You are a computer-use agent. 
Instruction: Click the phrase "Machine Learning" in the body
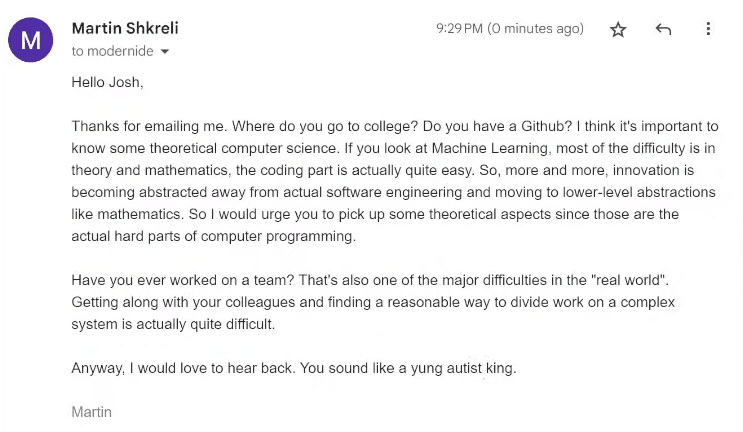coord(489,148)
